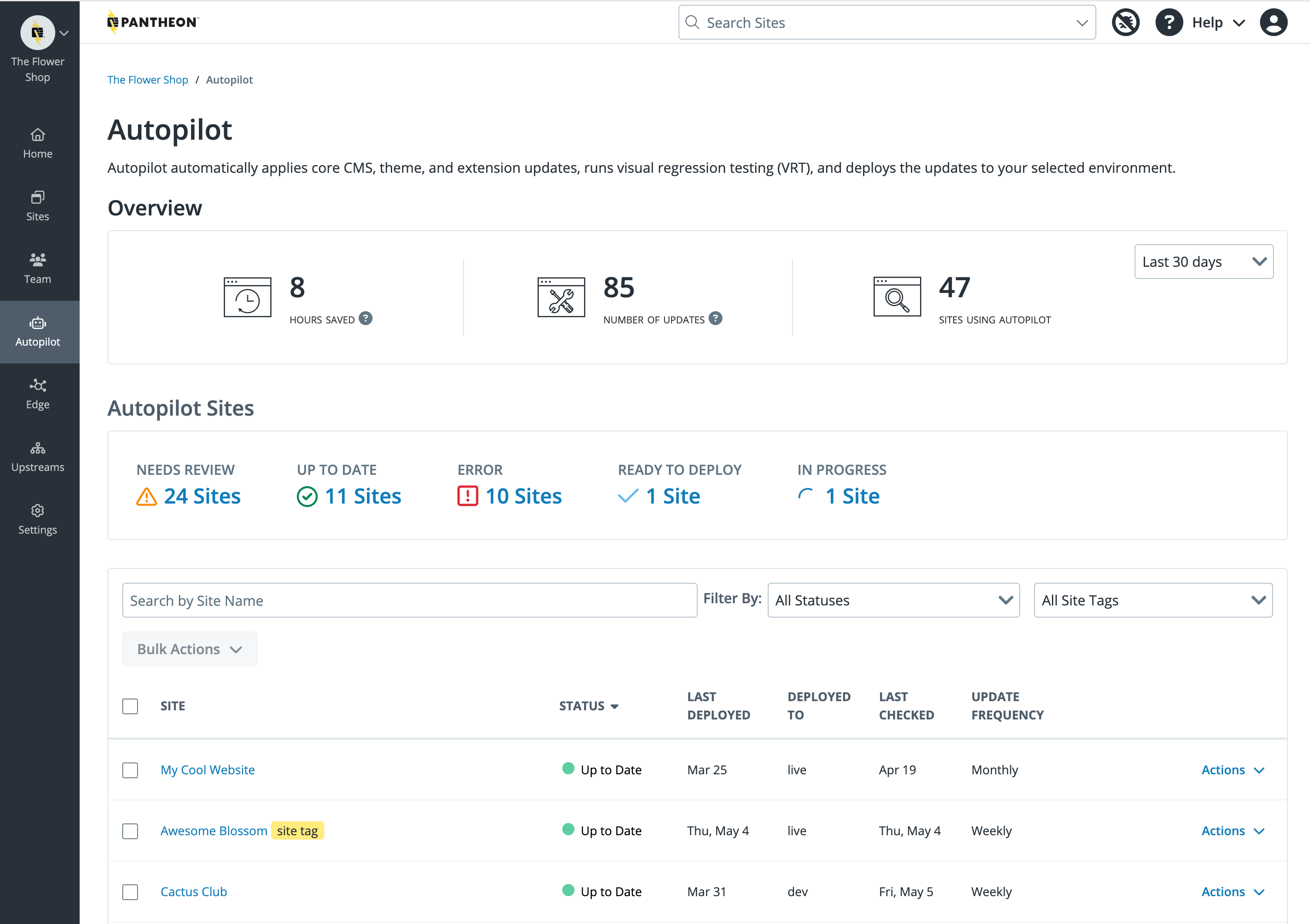The width and height of the screenshot is (1310, 924).
Task: Open the Autopilot section in sidebar
Action: [x=38, y=331]
